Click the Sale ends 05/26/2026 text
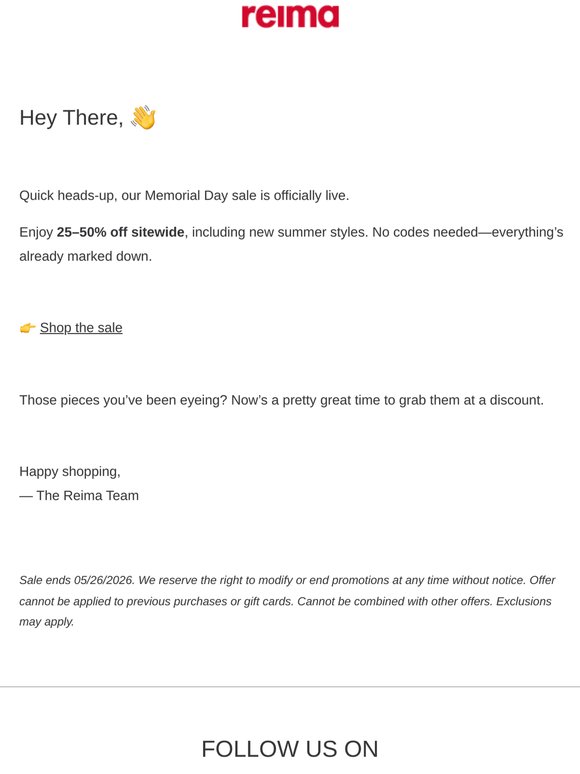 click(77, 580)
